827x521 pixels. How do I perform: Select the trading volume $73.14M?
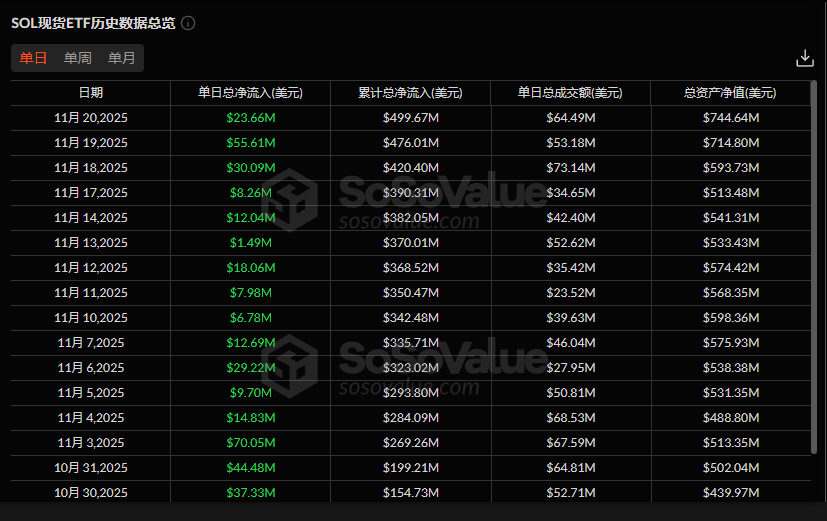point(571,168)
